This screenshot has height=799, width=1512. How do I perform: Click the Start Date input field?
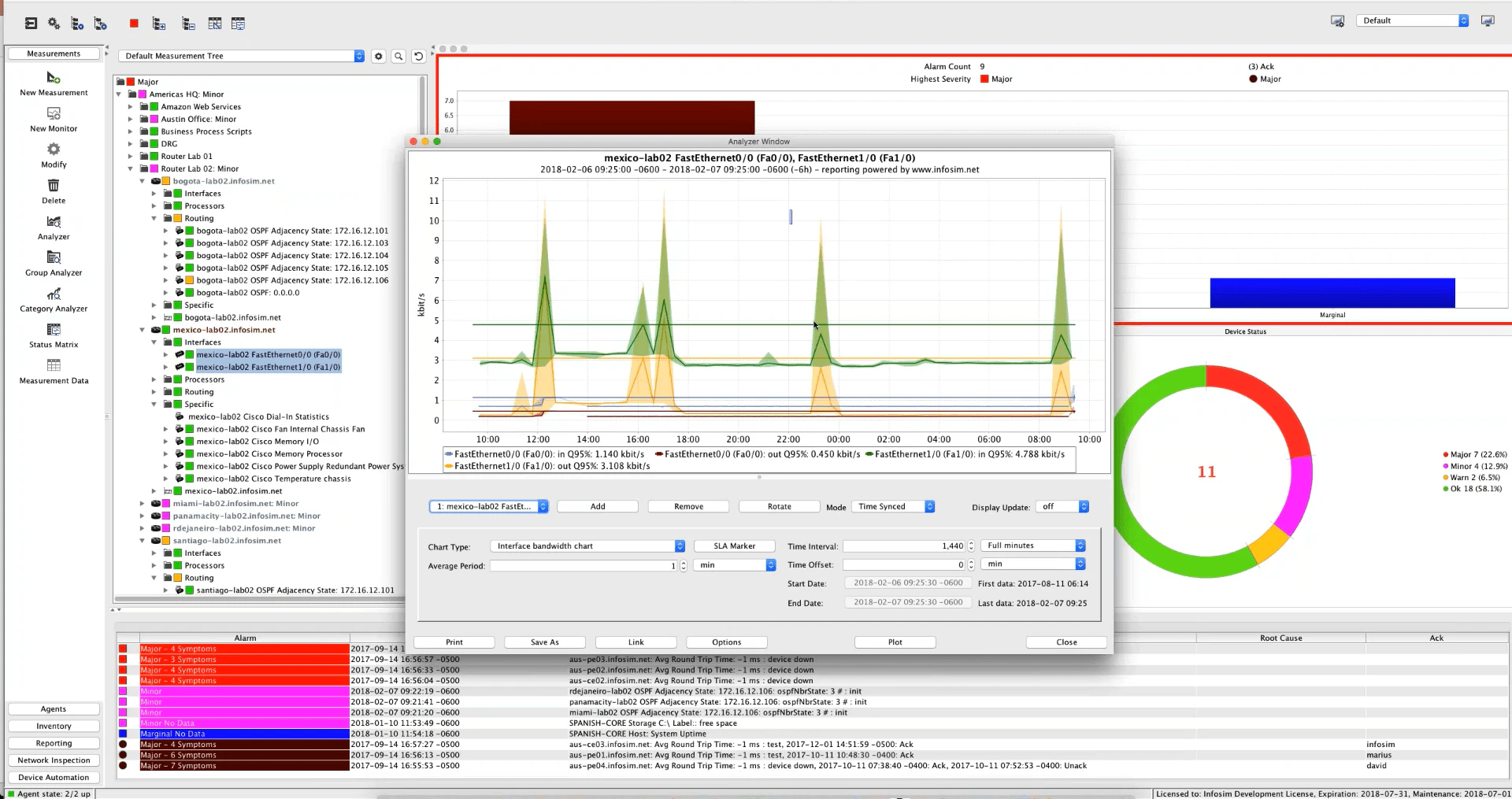(x=907, y=583)
